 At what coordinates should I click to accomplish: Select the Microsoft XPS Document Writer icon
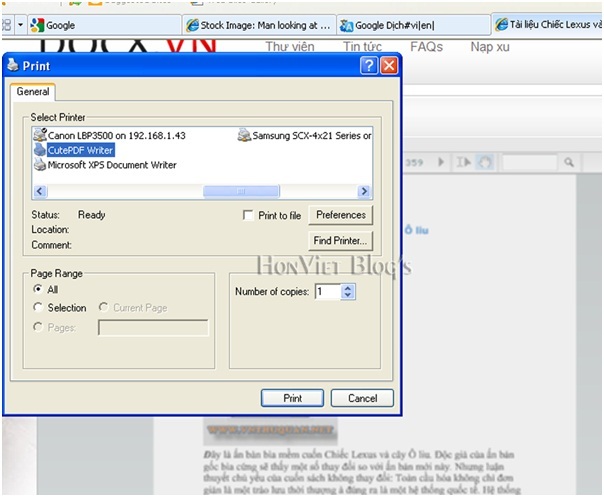point(40,165)
